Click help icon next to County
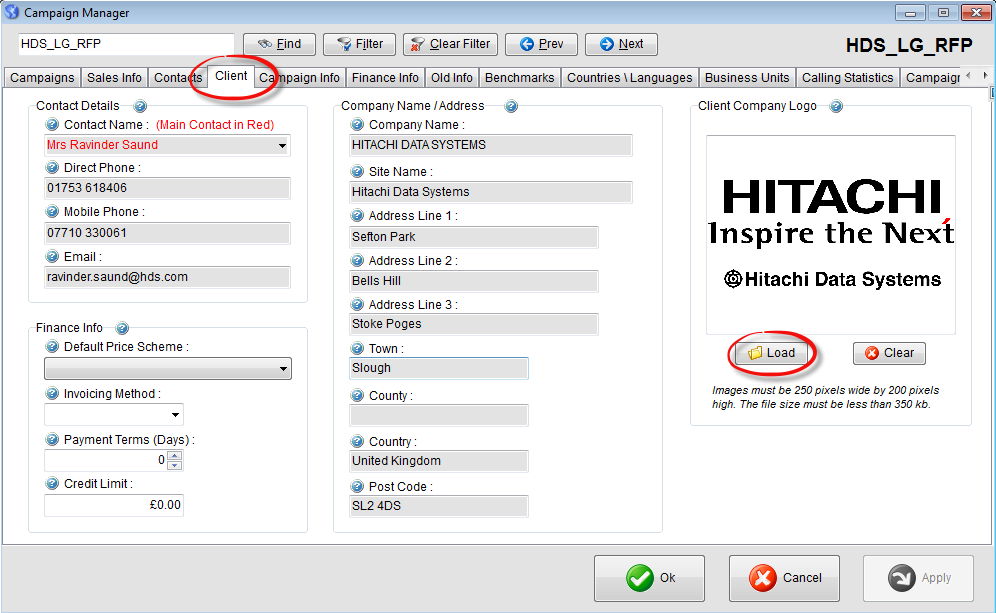Screen dimensions: 996x613 [x=358, y=396]
